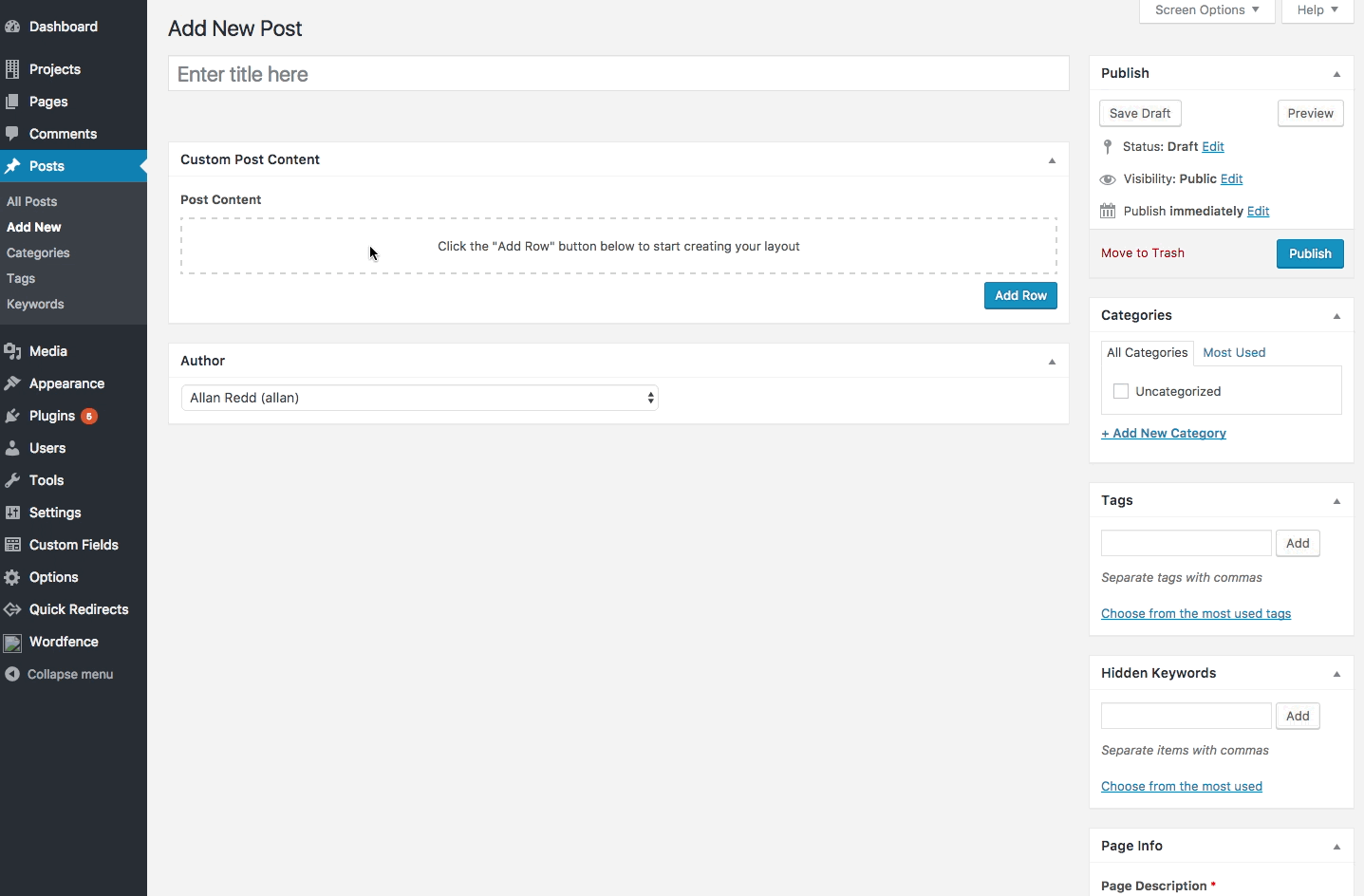
Task: Click the Enter title here field
Action: point(618,74)
